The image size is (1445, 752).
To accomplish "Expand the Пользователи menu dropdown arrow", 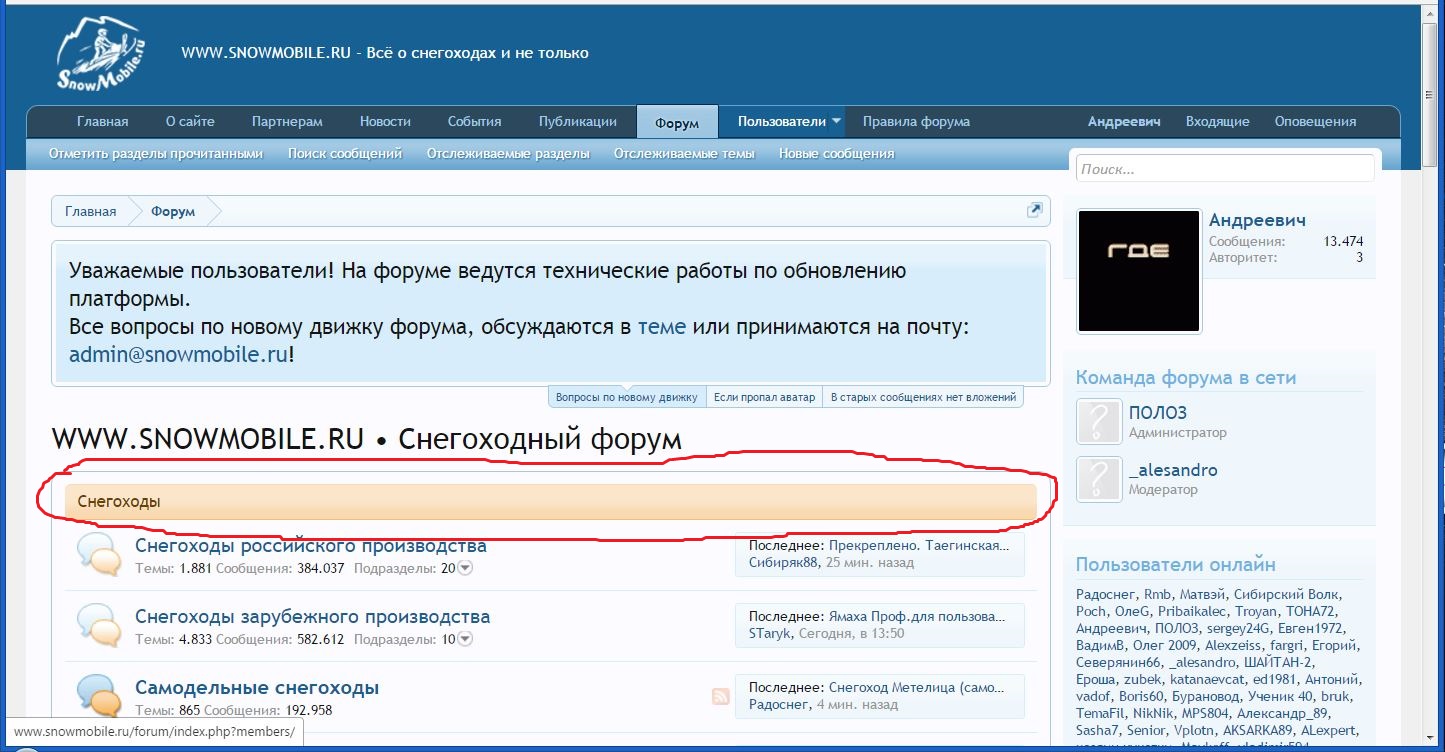I will pyautogui.click(x=836, y=122).
